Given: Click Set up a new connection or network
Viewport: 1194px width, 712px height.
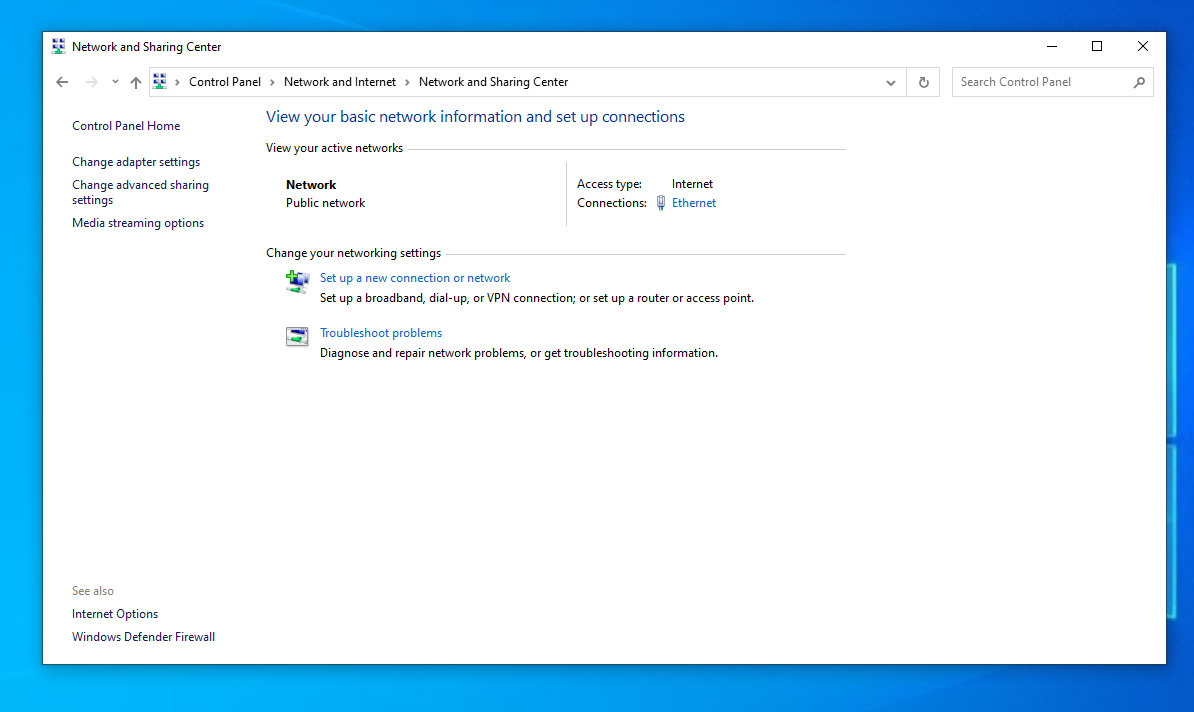Looking at the screenshot, I should click(415, 278).
